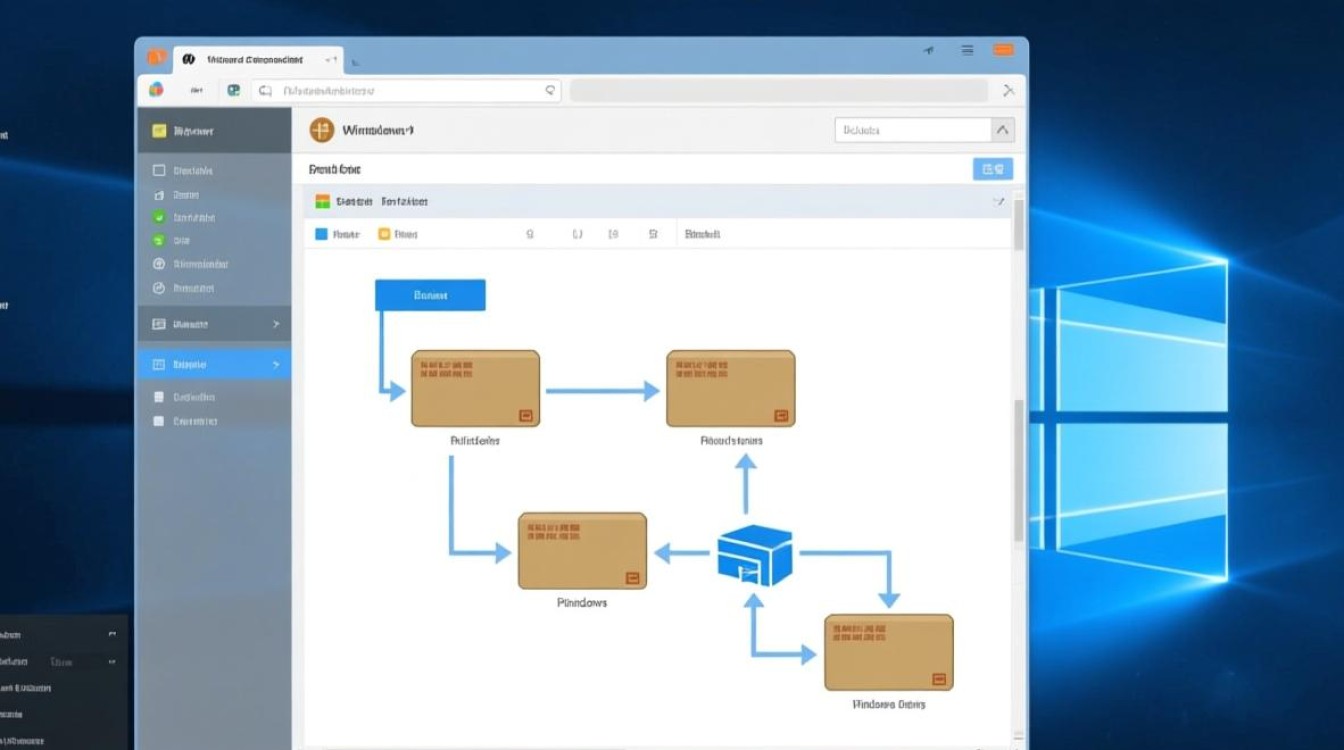The image size is (1344, 750).
Task: Click the multicolored round icon left of the address bar
Action: 157,90
